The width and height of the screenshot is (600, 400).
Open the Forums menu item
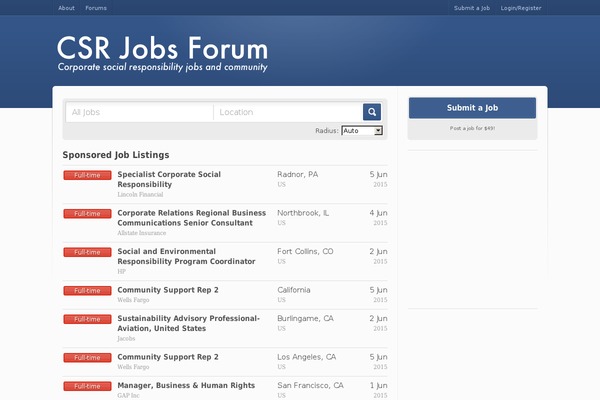pyautogui.click(x=96, y=8)
